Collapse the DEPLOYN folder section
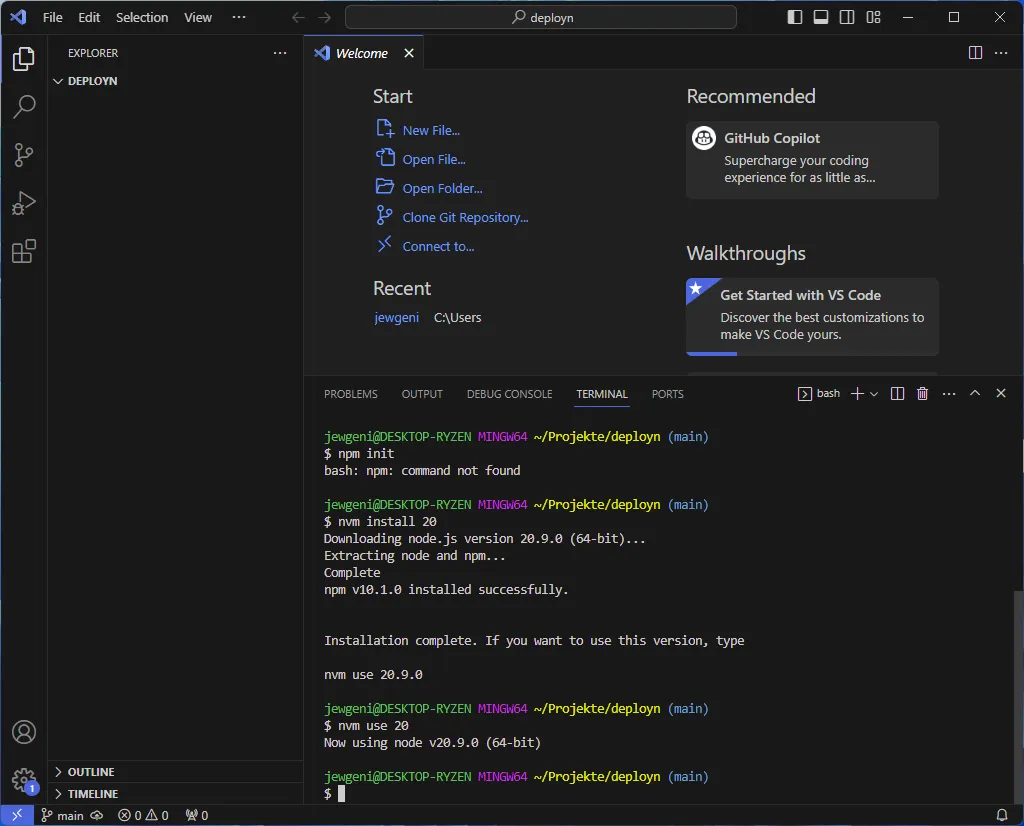 (x=92, y=81)
